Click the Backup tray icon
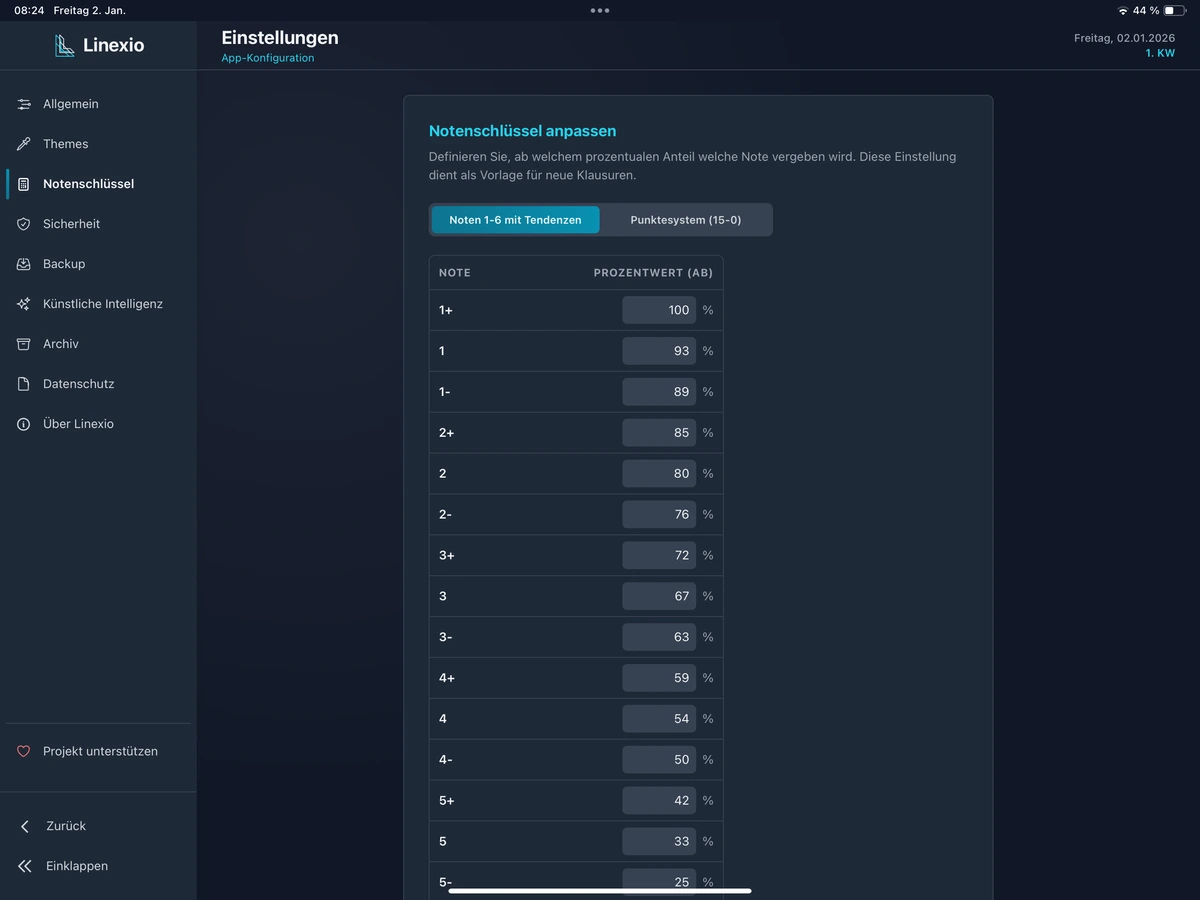This screenshot has height=900, width=1200. coord(24,264)
